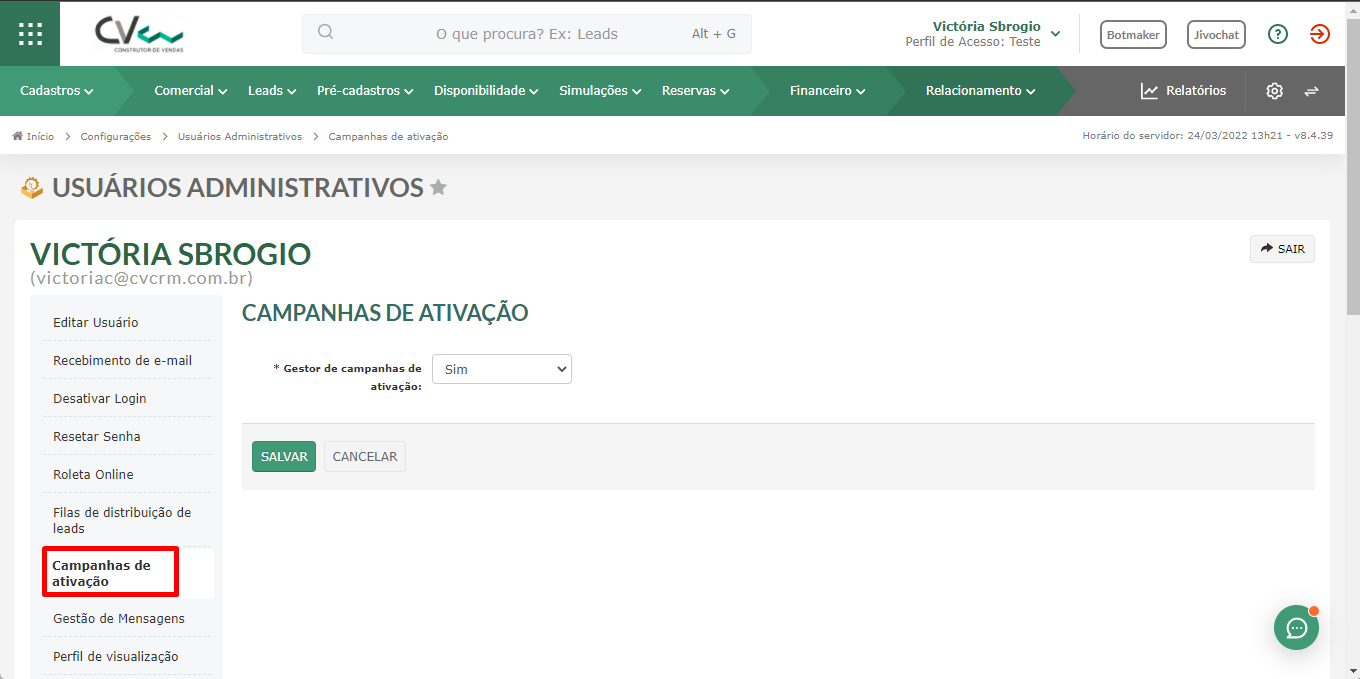Favorite page with the star icon
The height and width of the screenshot is (679, 1360).
[x=438, y=187]
